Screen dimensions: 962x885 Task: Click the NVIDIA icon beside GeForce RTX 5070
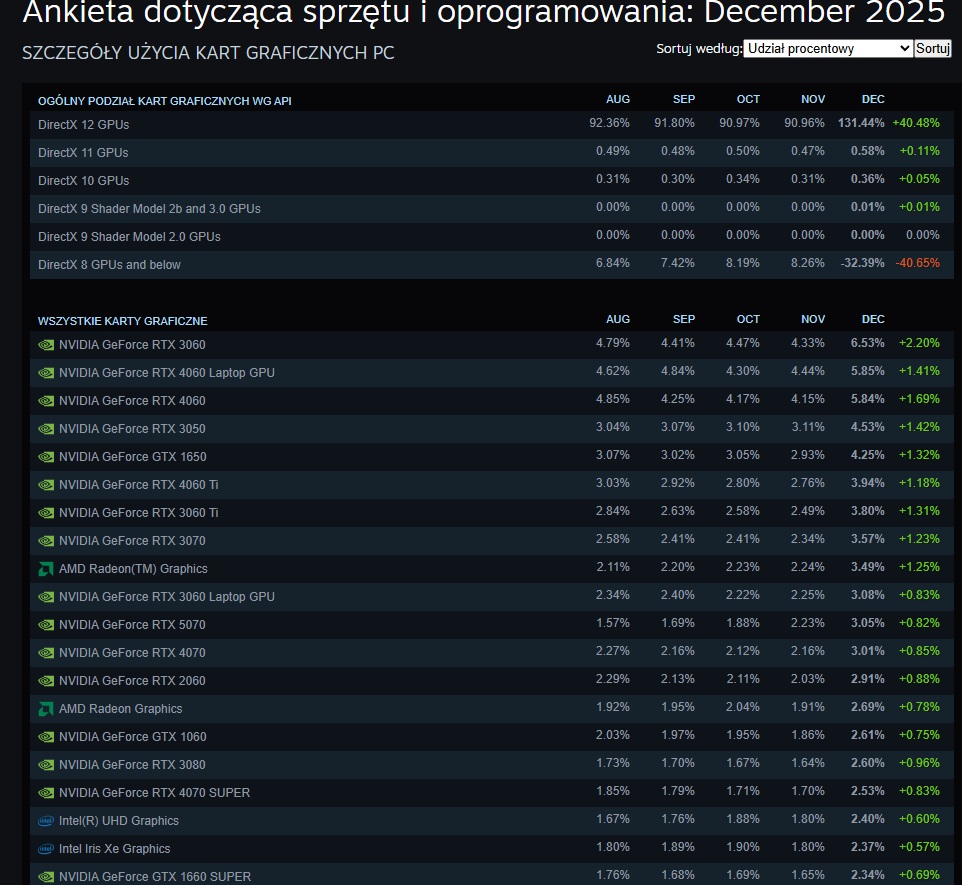tap(44, 624)
